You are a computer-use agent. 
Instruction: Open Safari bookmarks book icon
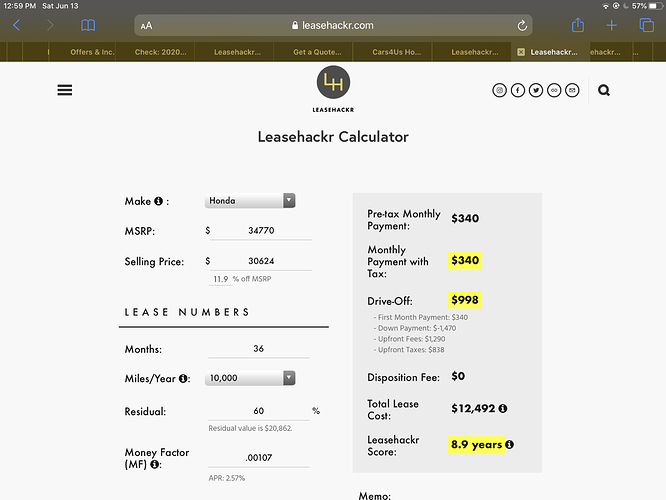88,25
